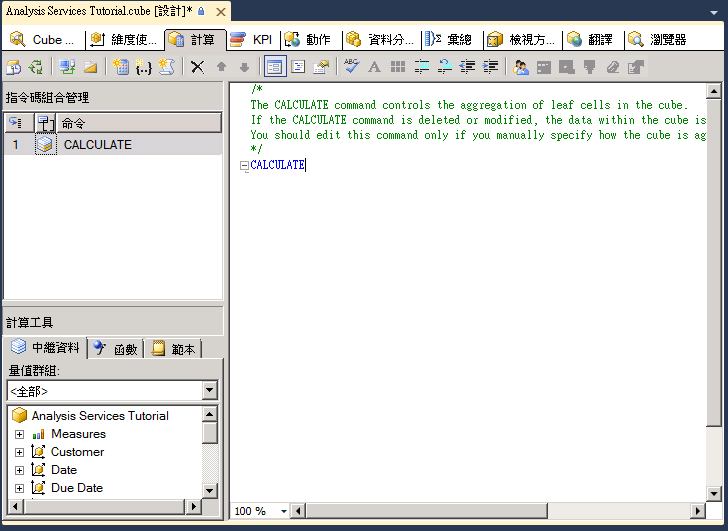Click the gray paperclip toolbar icon

click(x=613, y=67)
